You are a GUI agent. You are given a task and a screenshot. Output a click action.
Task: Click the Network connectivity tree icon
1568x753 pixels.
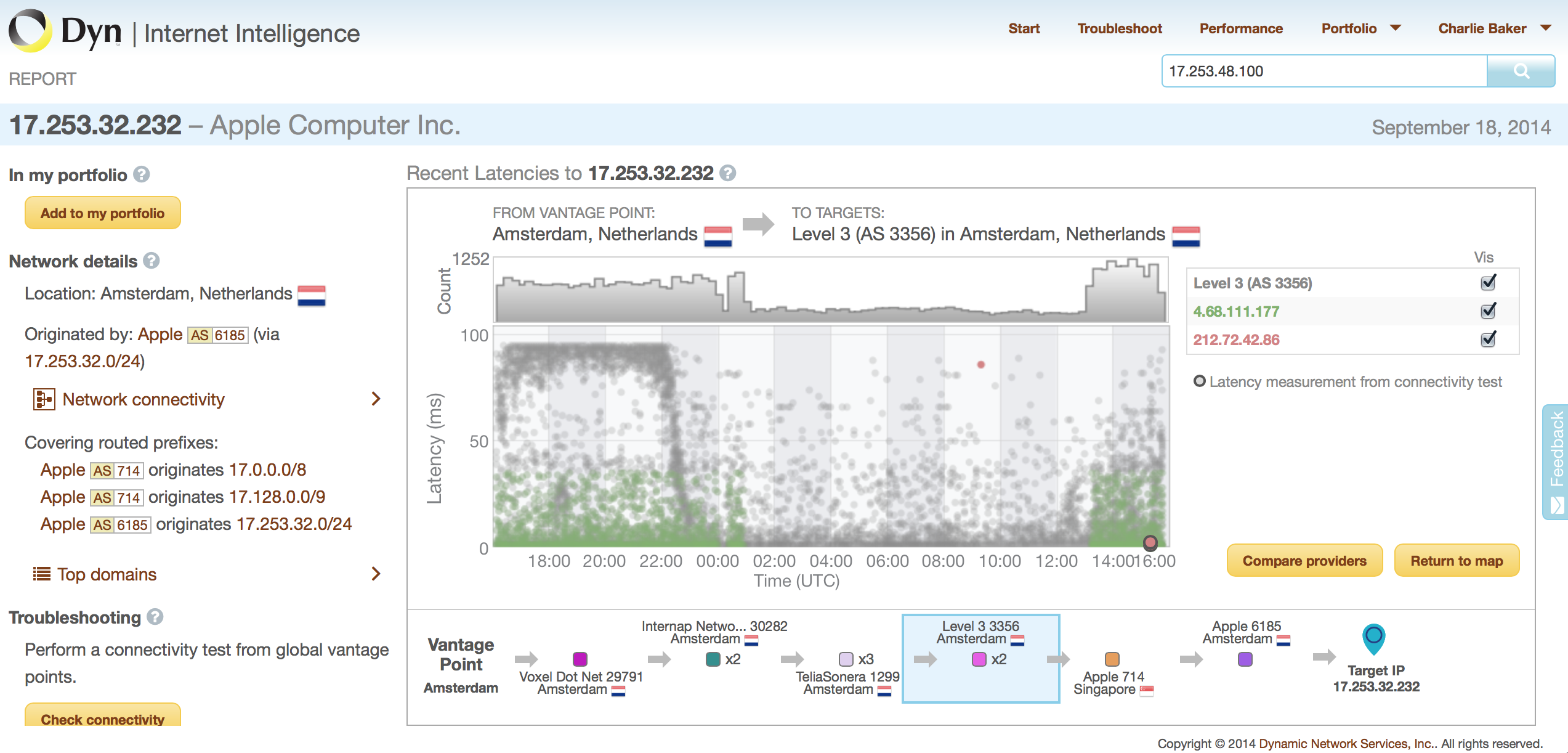click(44, 399)
